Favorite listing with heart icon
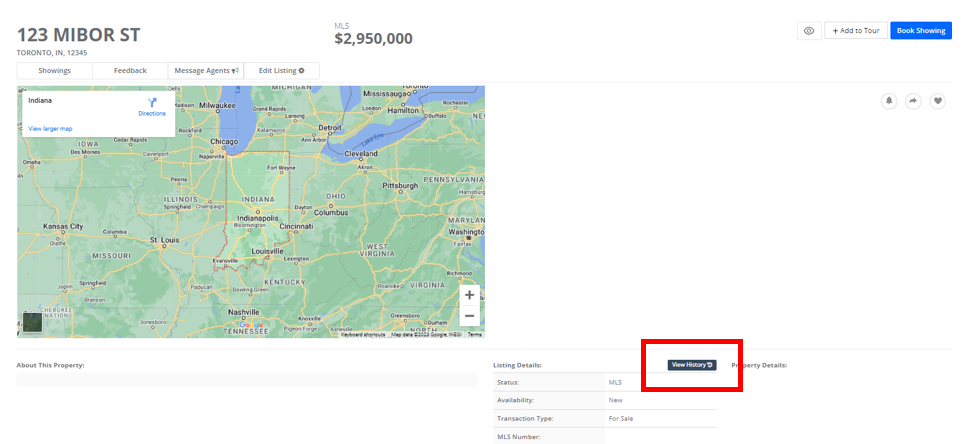Image resolution: width=975 pixels, height=444 pixels. click(938, 101)
